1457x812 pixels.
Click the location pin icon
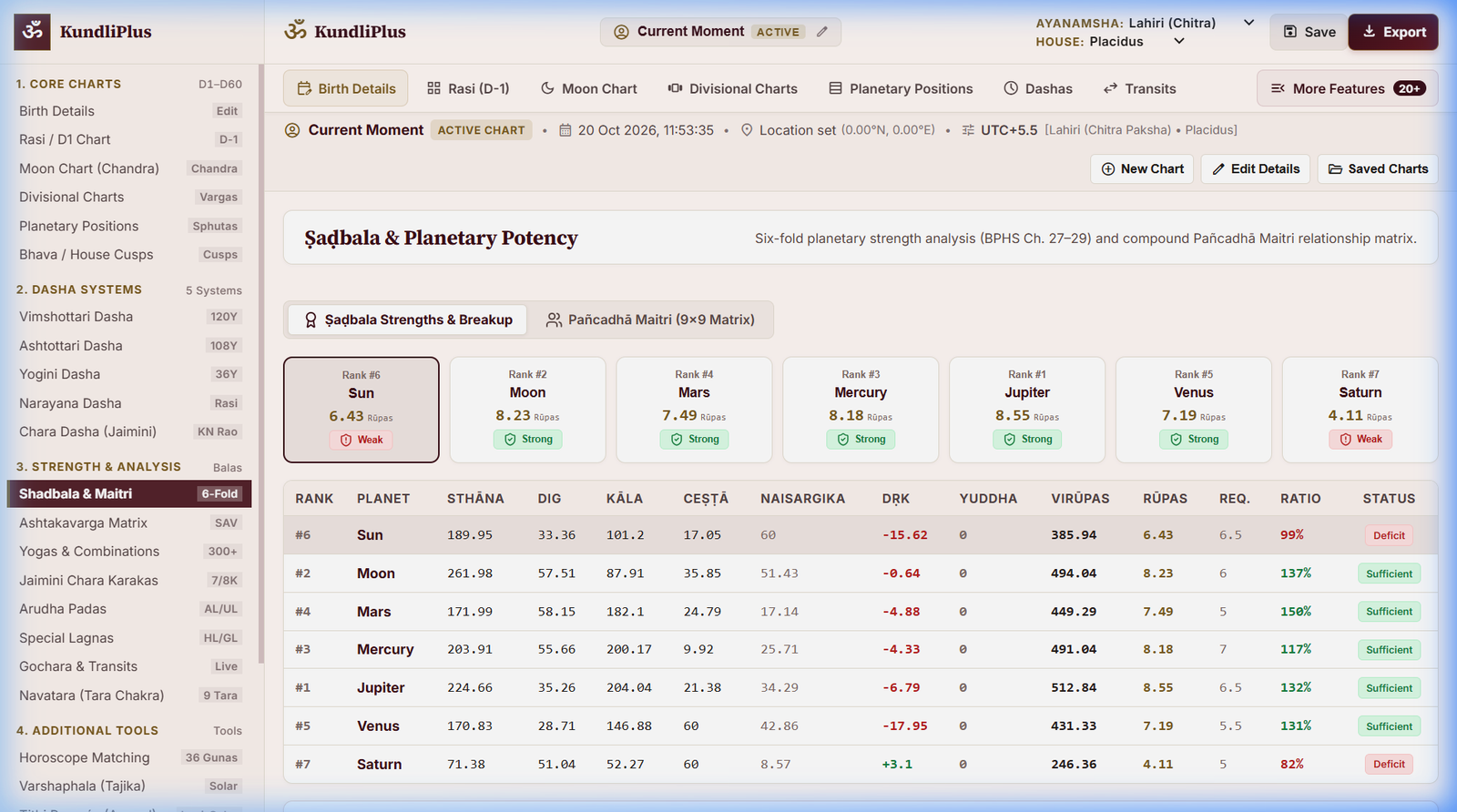(x=747, y=130)
